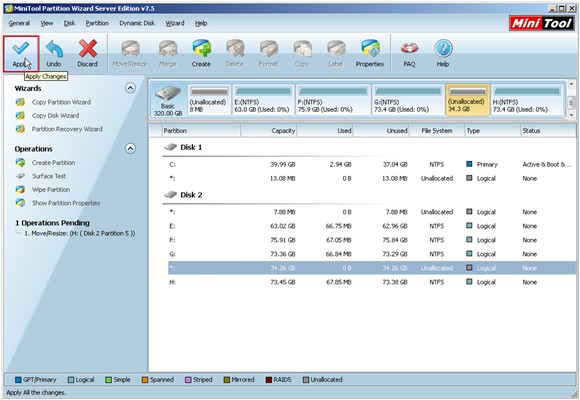This screenshot has width=580, height=400.
Task: Sort by the File System column header
Action: tap(437, 131)
